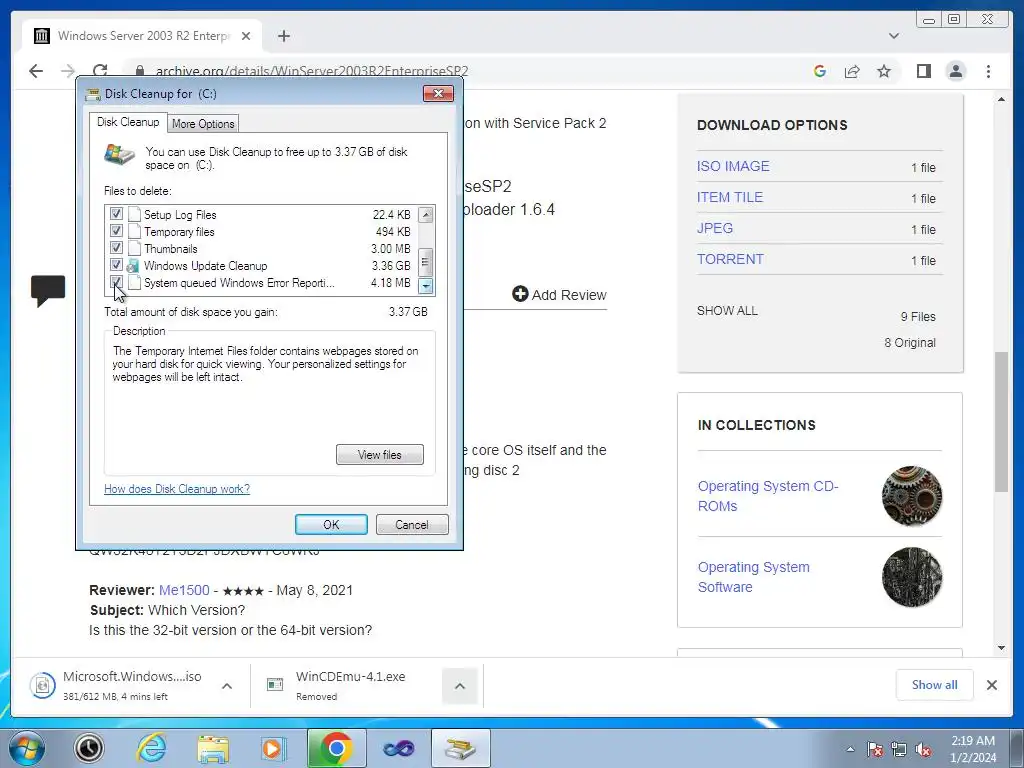
Task: Open Windows Media Player from taskbar
Action: click(273, 748)
